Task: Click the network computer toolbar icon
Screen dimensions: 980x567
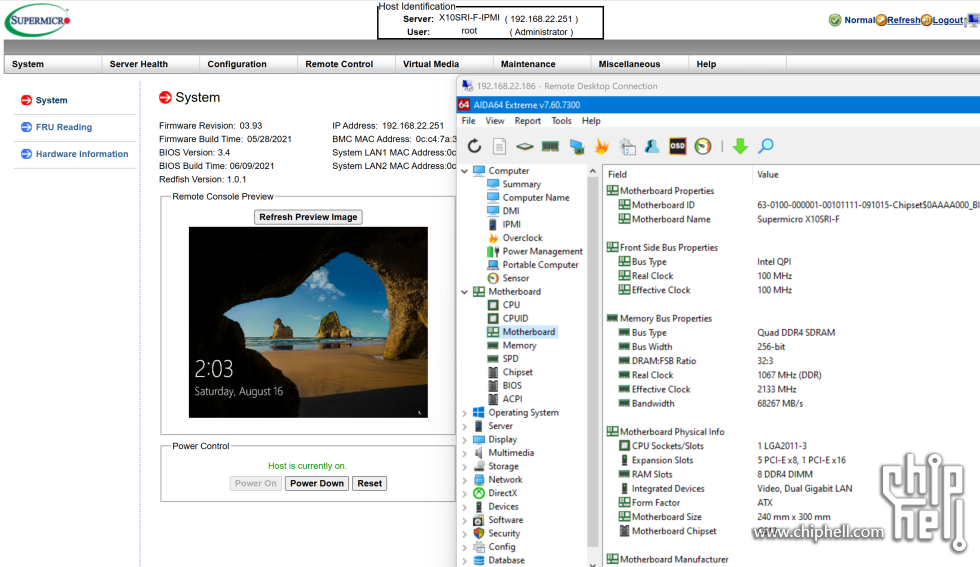Action: click(x=576, y=146)
